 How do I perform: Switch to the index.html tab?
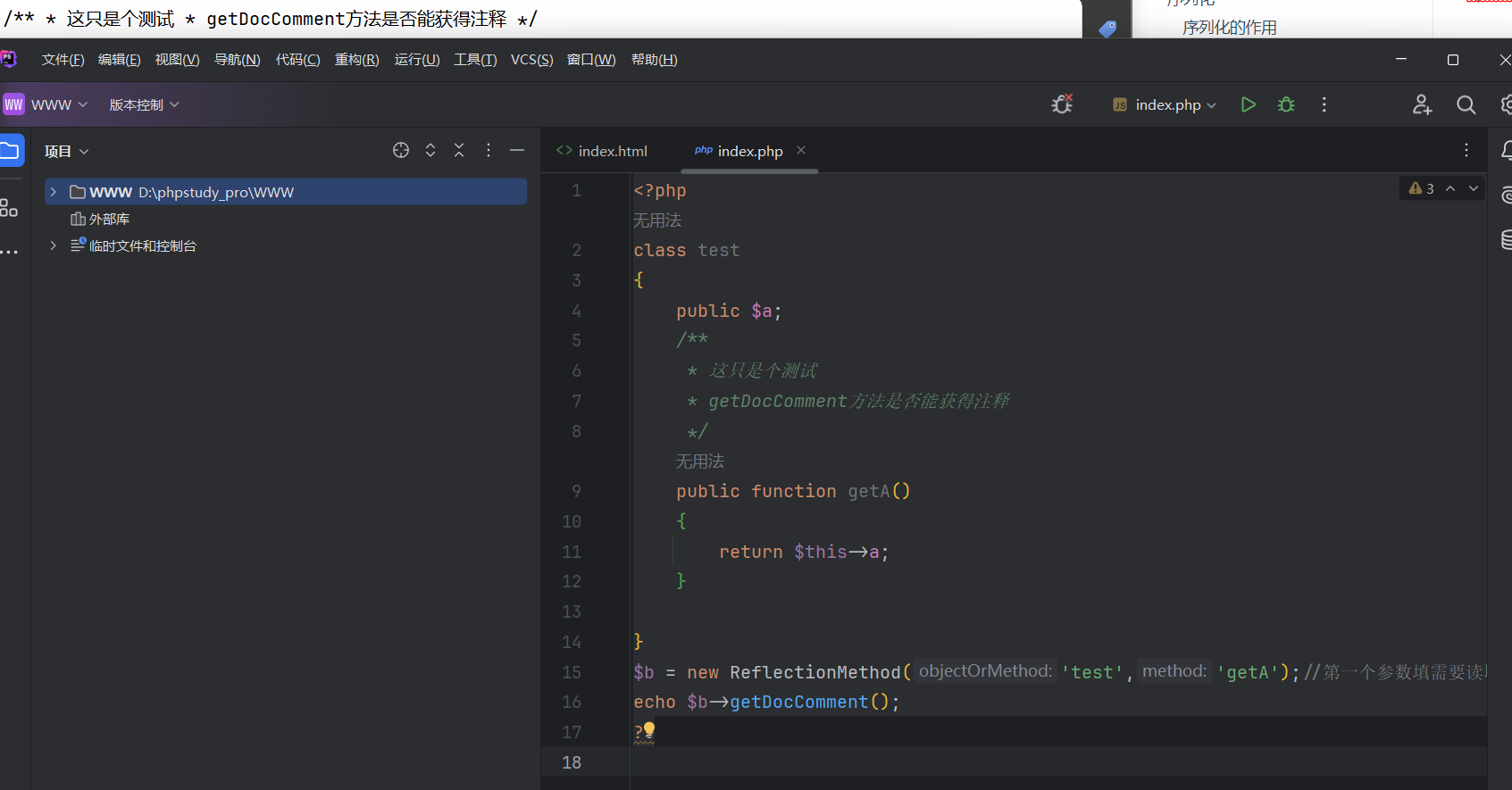click(602, 151)
